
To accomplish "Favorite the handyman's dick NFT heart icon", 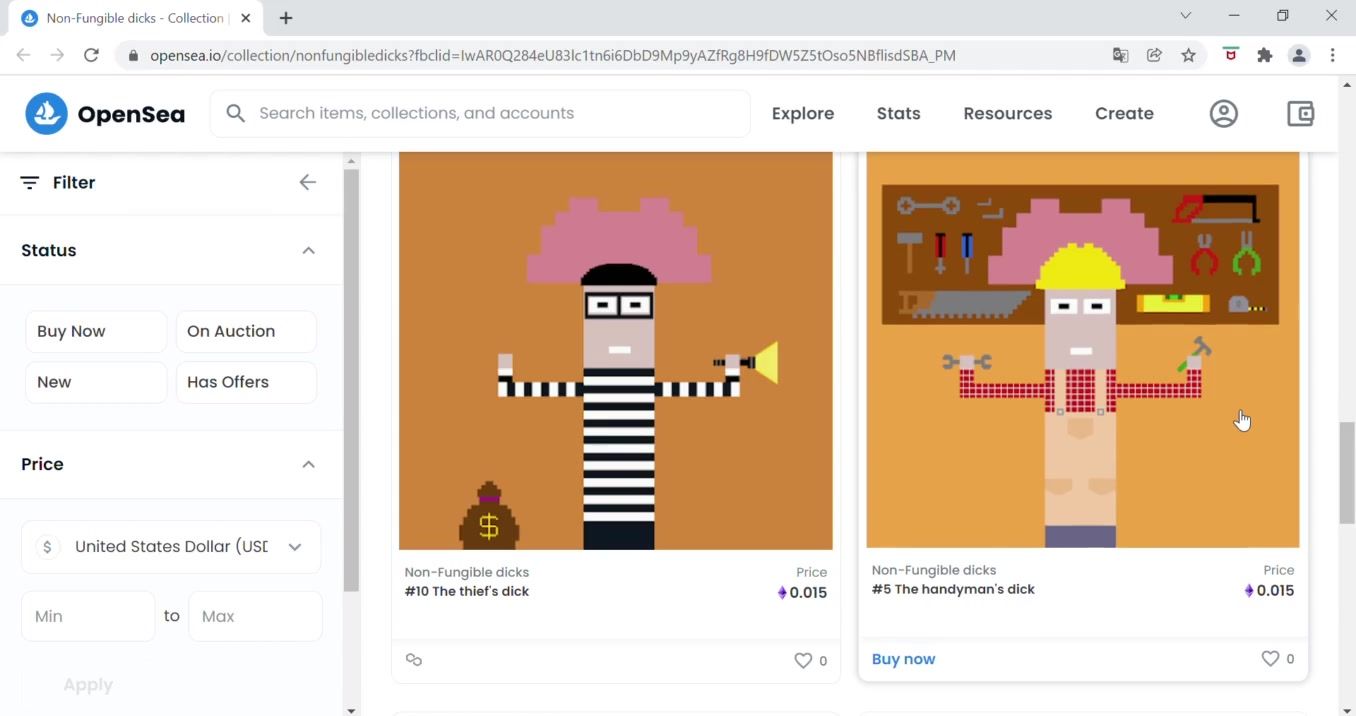I will pos(1270,659).
